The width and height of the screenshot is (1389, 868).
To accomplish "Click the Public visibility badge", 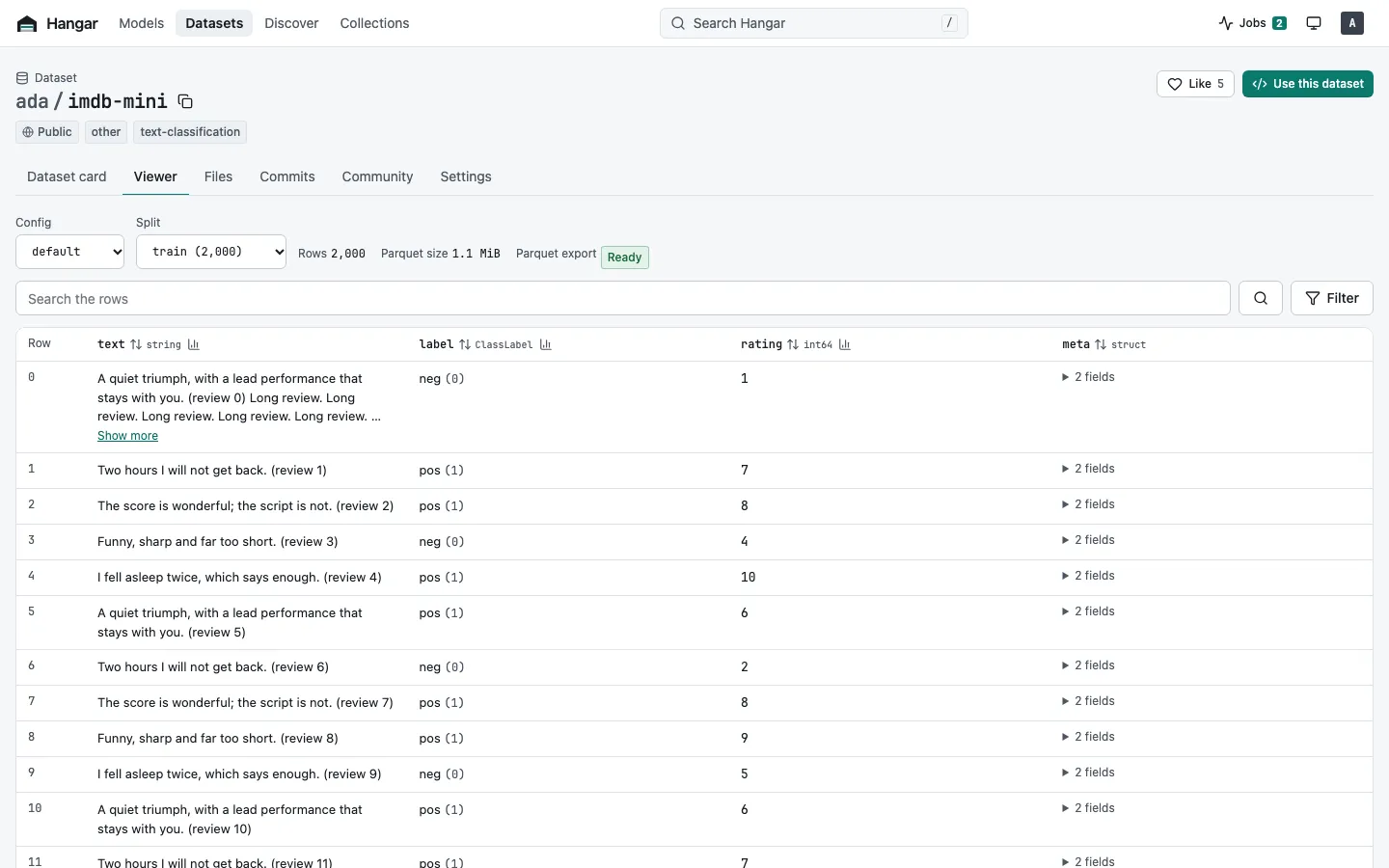I will pyautogui.click(x=47, y=132).
